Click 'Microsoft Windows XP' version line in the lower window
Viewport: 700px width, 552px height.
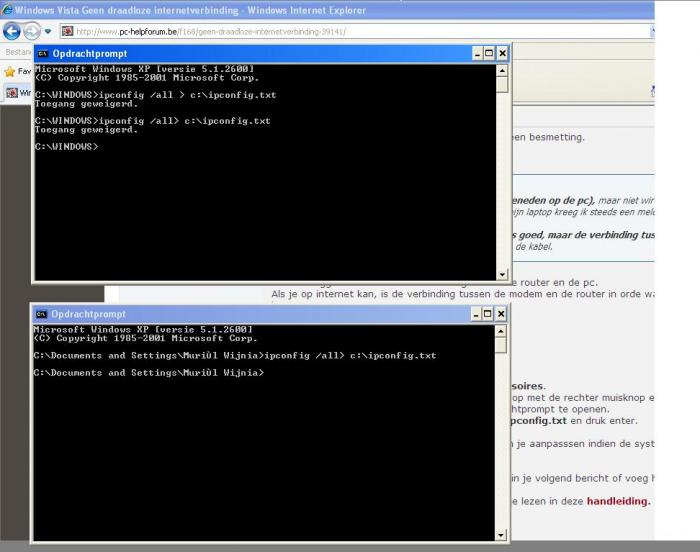[x=143, y=330]
